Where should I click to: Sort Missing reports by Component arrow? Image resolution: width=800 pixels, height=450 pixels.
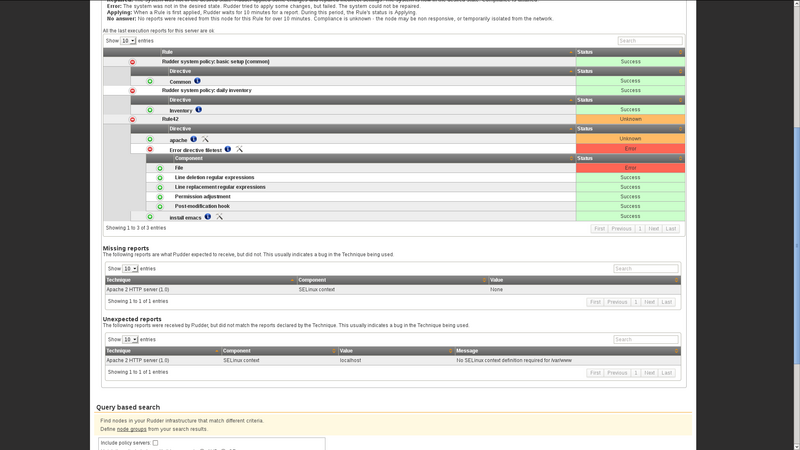click(484, 280)
